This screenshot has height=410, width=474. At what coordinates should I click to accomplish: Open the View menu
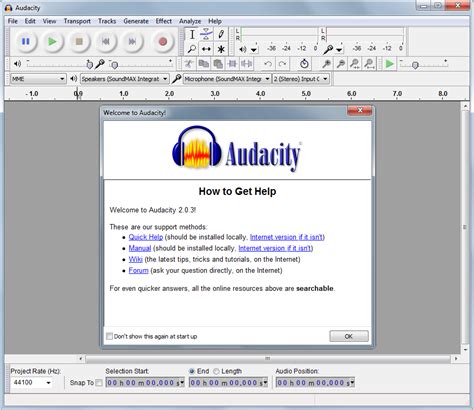pyautogui.click(x=49, y=21)
